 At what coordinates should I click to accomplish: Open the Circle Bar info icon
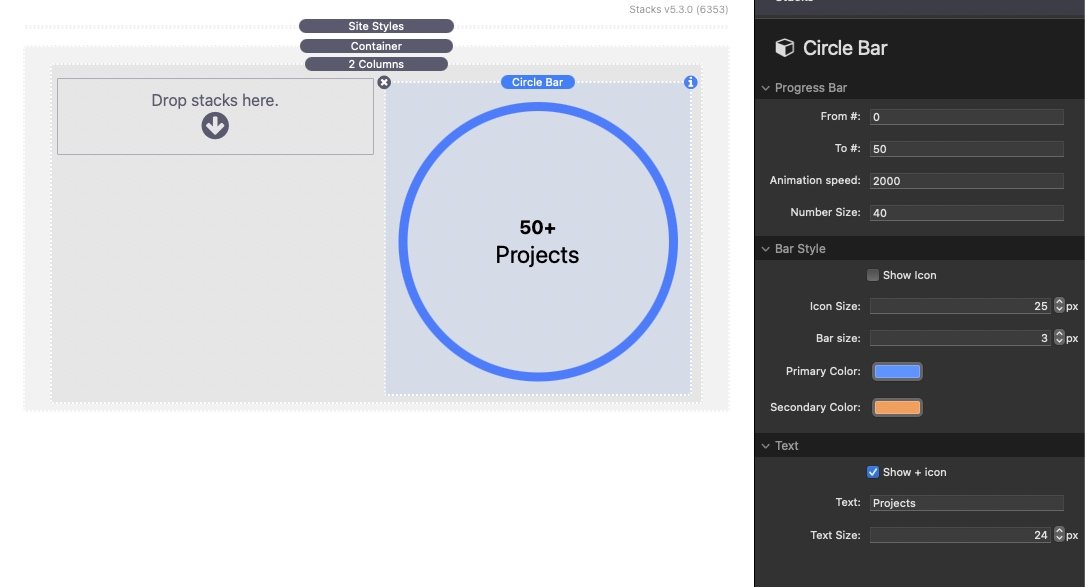point(690,82)
